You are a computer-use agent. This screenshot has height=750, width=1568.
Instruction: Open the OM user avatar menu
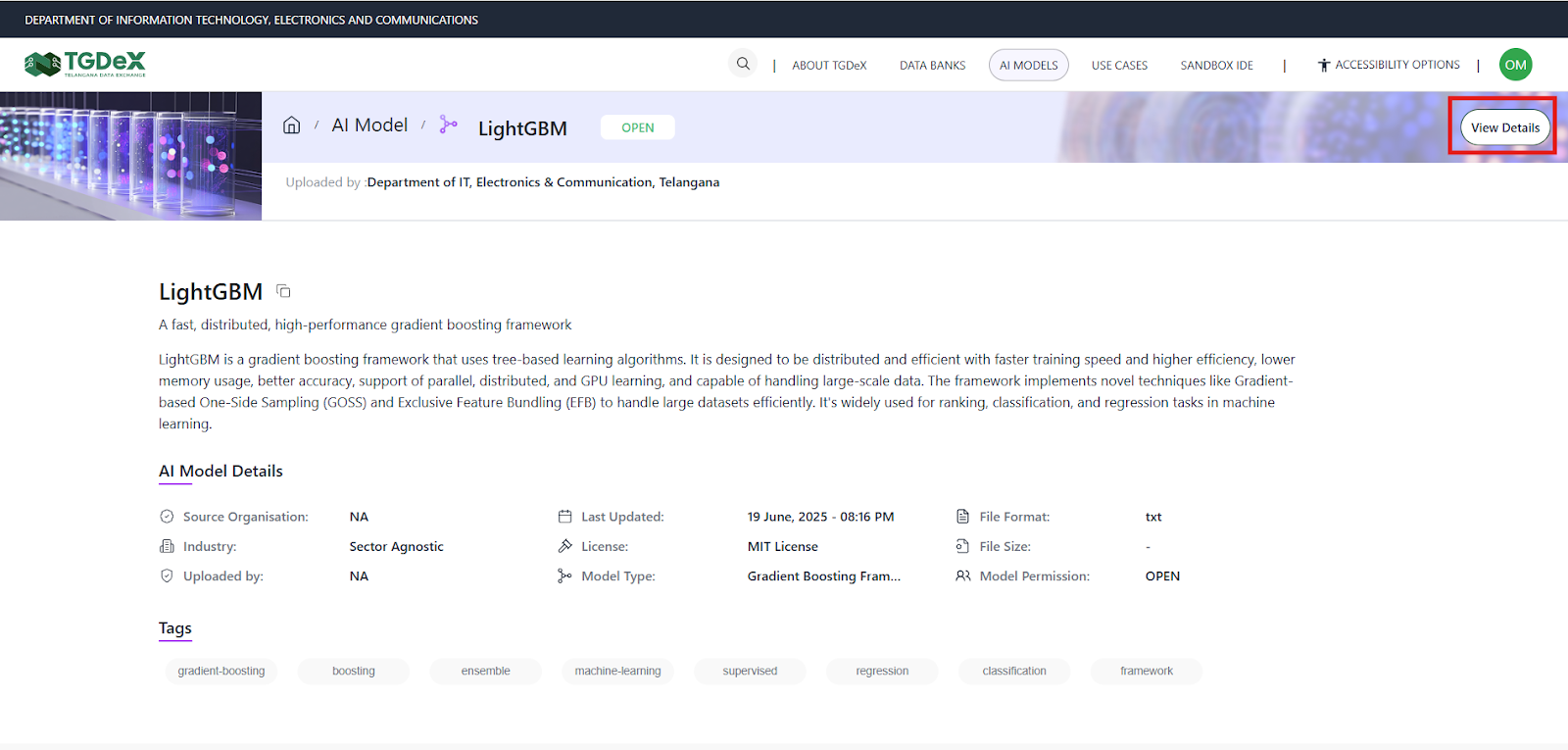[1515, 65]
